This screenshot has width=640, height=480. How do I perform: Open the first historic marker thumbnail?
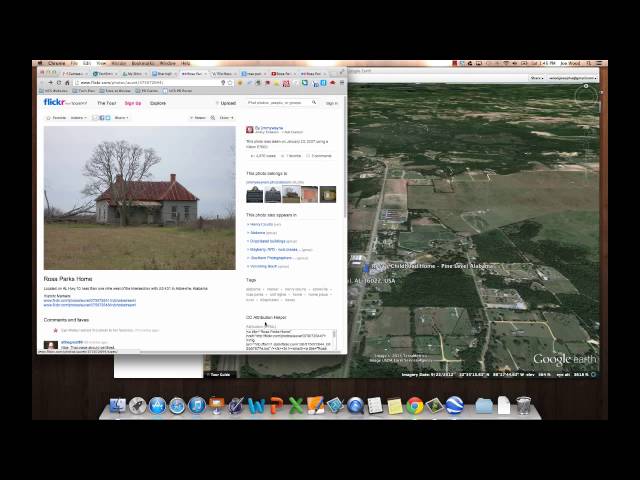[x=254, y=194]
